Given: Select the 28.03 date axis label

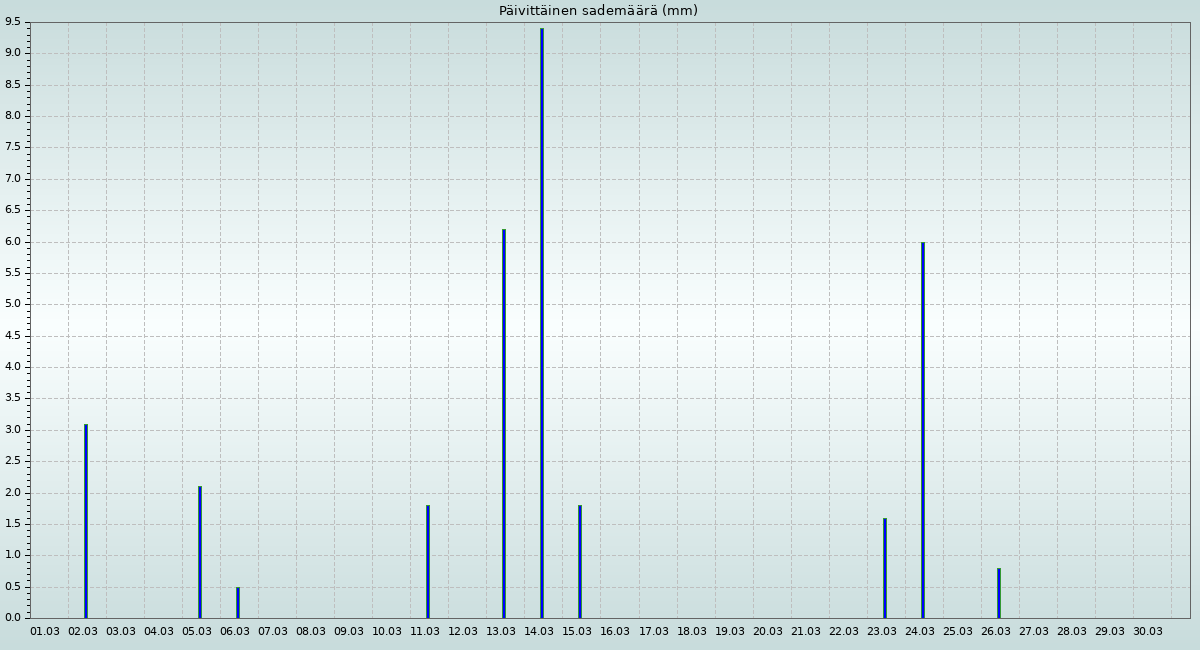Looking at the screenshot, I should [1072, 632].
